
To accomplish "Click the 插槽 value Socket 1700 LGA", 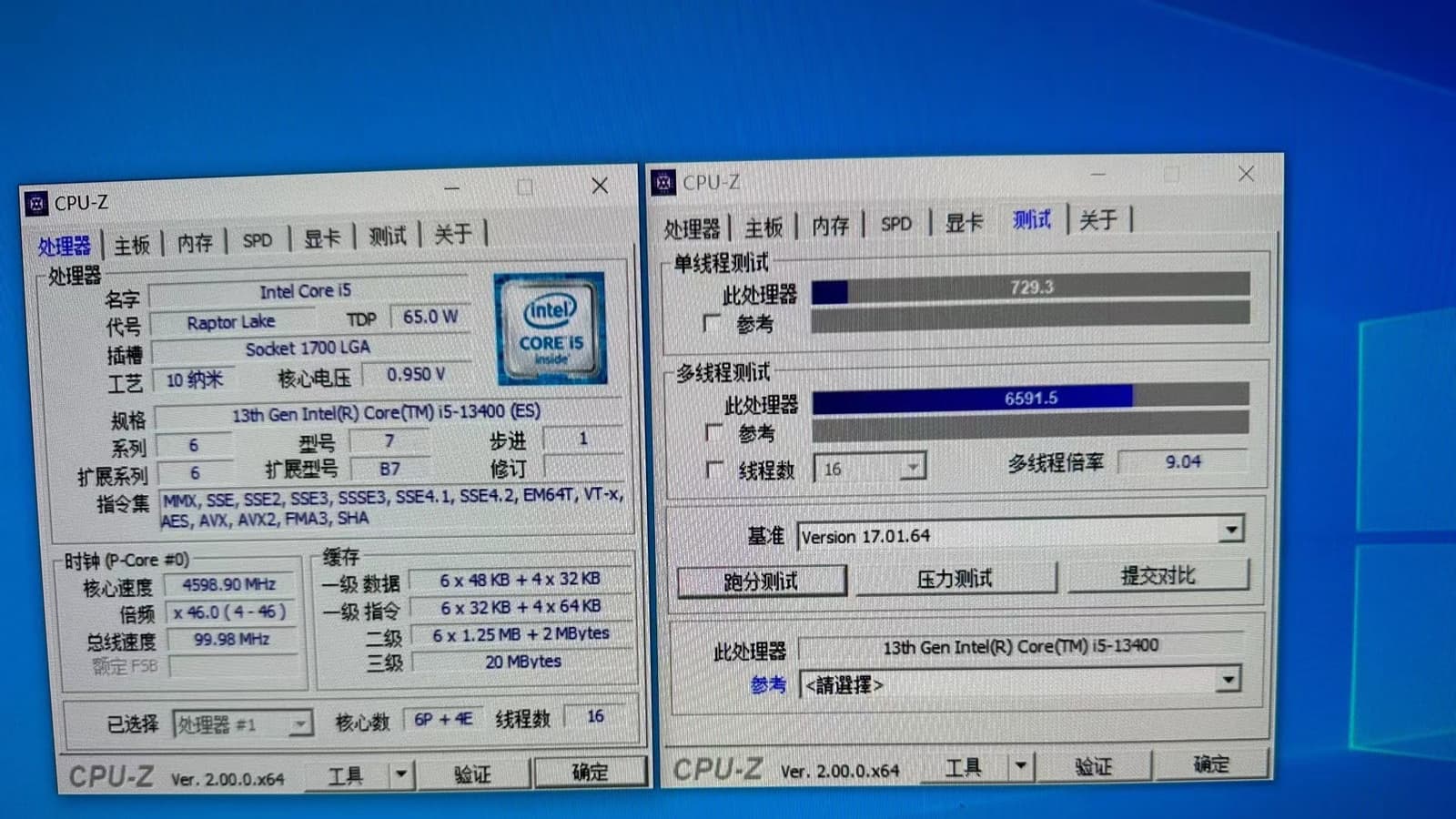I will click(308, 349).
